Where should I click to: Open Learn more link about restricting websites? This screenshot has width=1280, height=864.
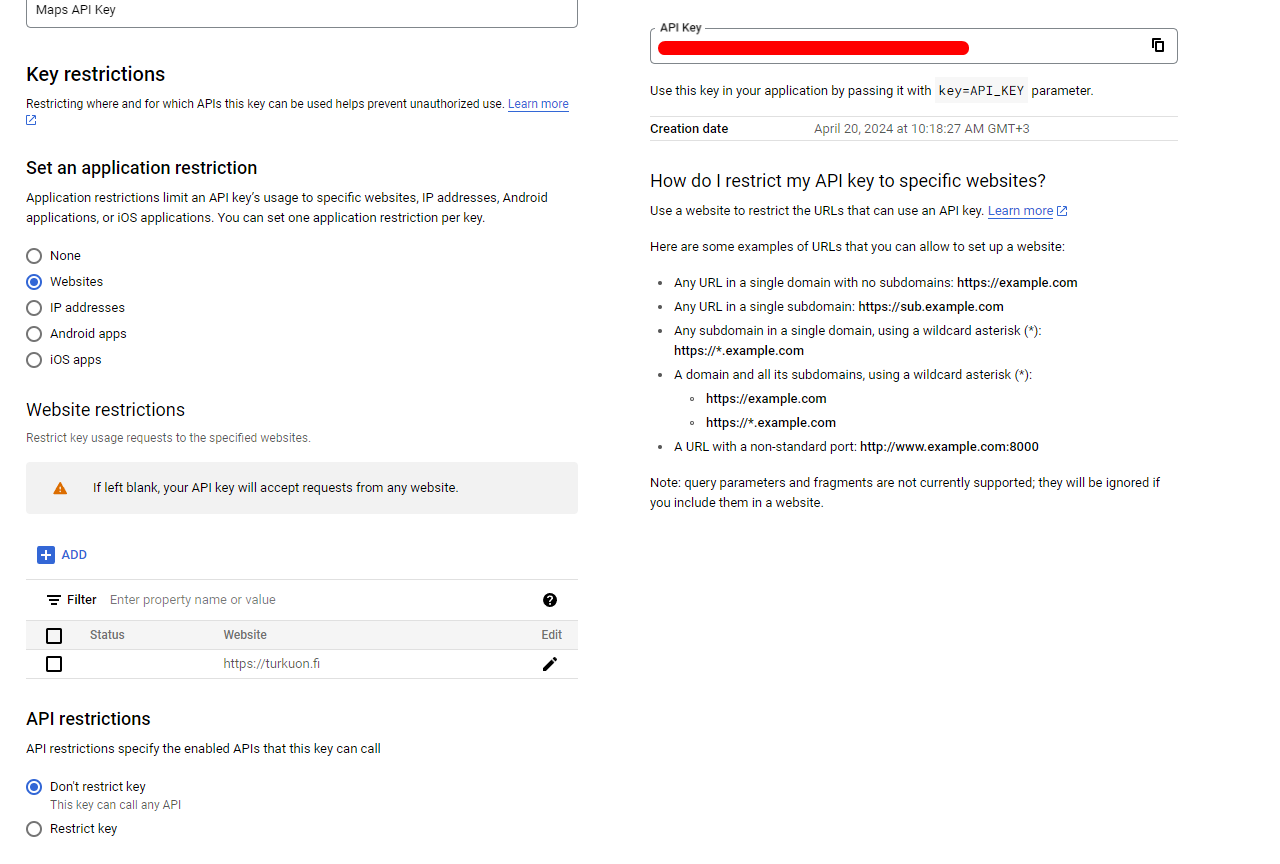point(1020,211)
